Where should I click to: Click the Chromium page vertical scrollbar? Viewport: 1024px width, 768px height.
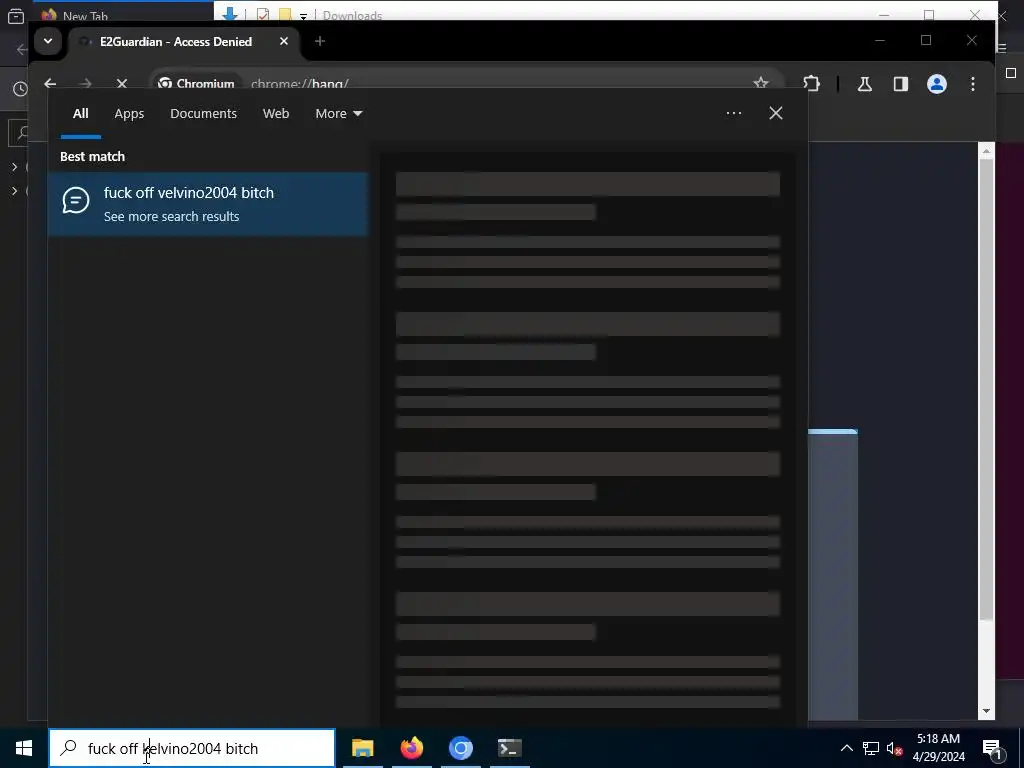coord(986,388)
